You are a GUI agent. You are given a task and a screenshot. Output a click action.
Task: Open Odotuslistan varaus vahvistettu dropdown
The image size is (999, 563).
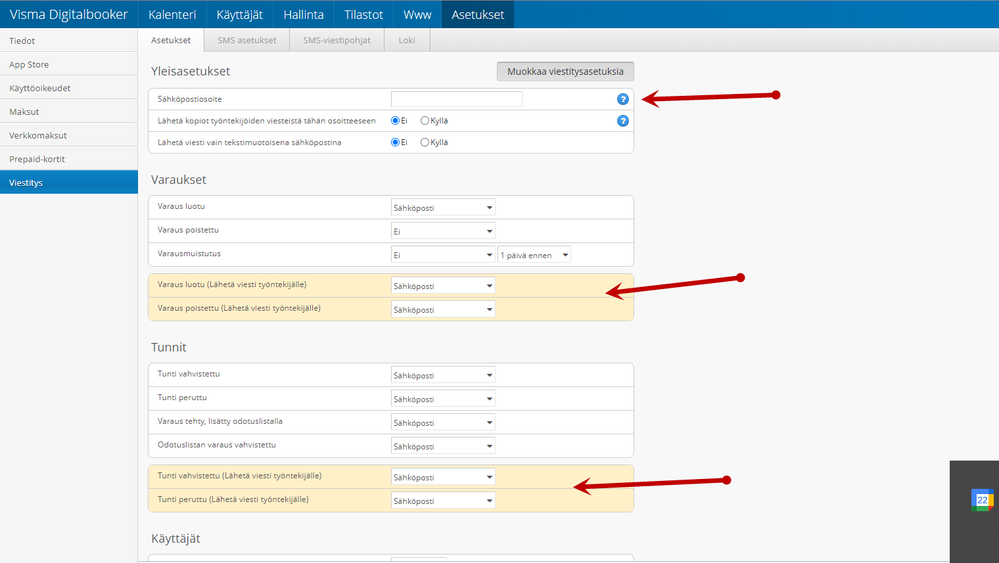coord(443,446)
